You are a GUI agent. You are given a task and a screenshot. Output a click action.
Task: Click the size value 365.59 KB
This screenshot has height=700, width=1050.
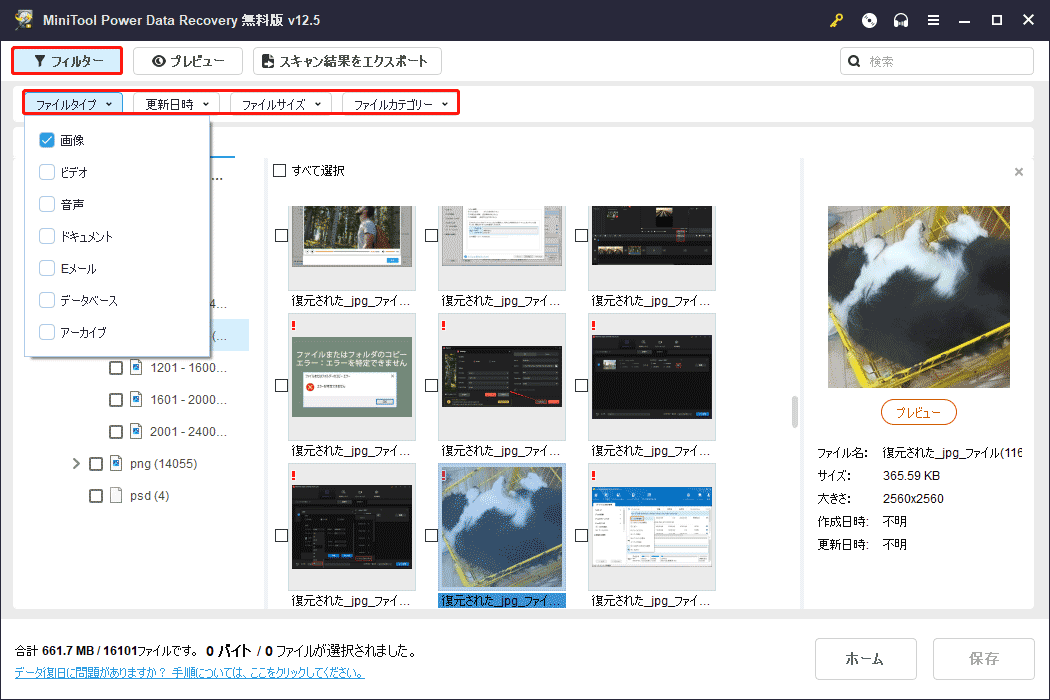coord(911,476)
